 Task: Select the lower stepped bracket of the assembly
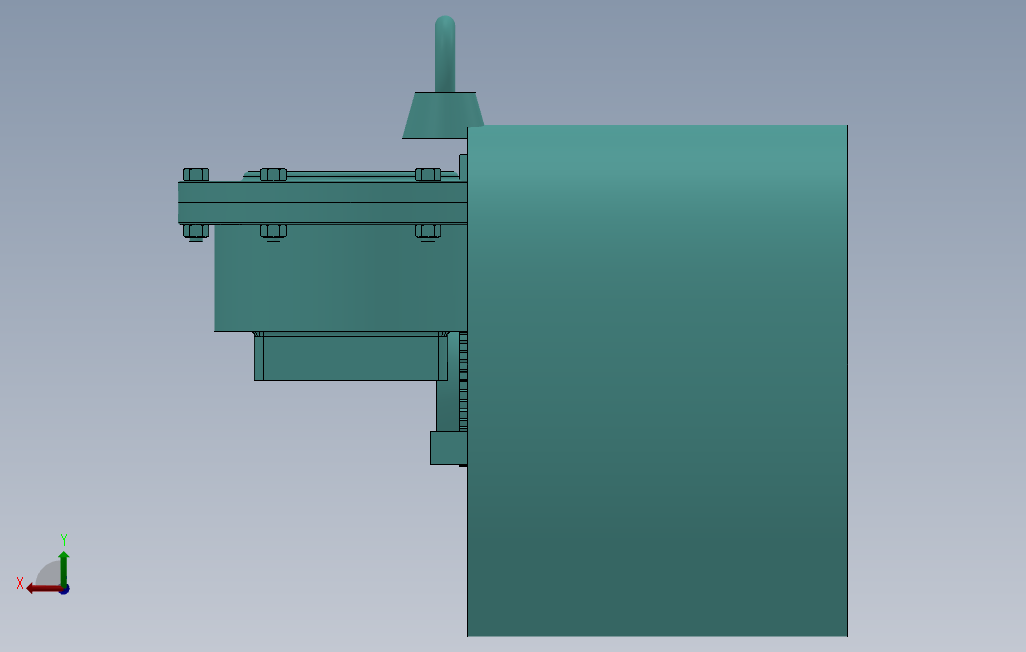pos(345,355)
